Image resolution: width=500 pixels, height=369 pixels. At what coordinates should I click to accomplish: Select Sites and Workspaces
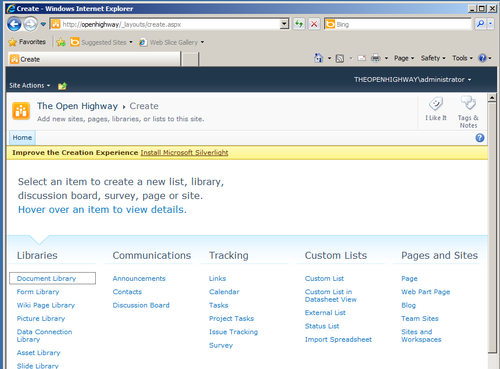click(x=421, y=335)
